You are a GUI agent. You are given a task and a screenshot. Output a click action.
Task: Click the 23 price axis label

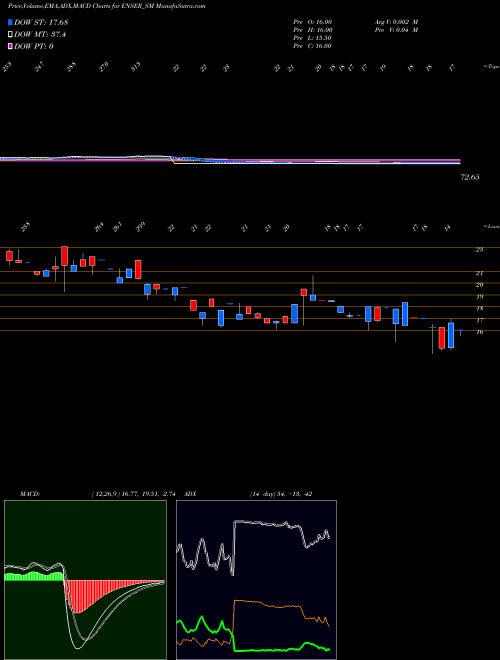click(479, 250)
